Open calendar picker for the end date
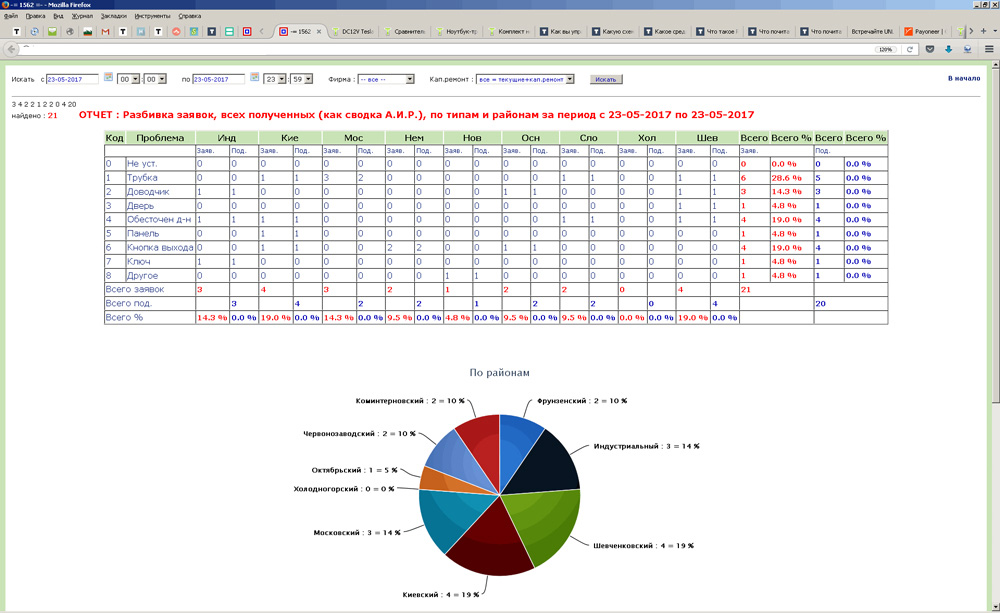The width and height of the screenshot is (1000, 613). (254, 77)
